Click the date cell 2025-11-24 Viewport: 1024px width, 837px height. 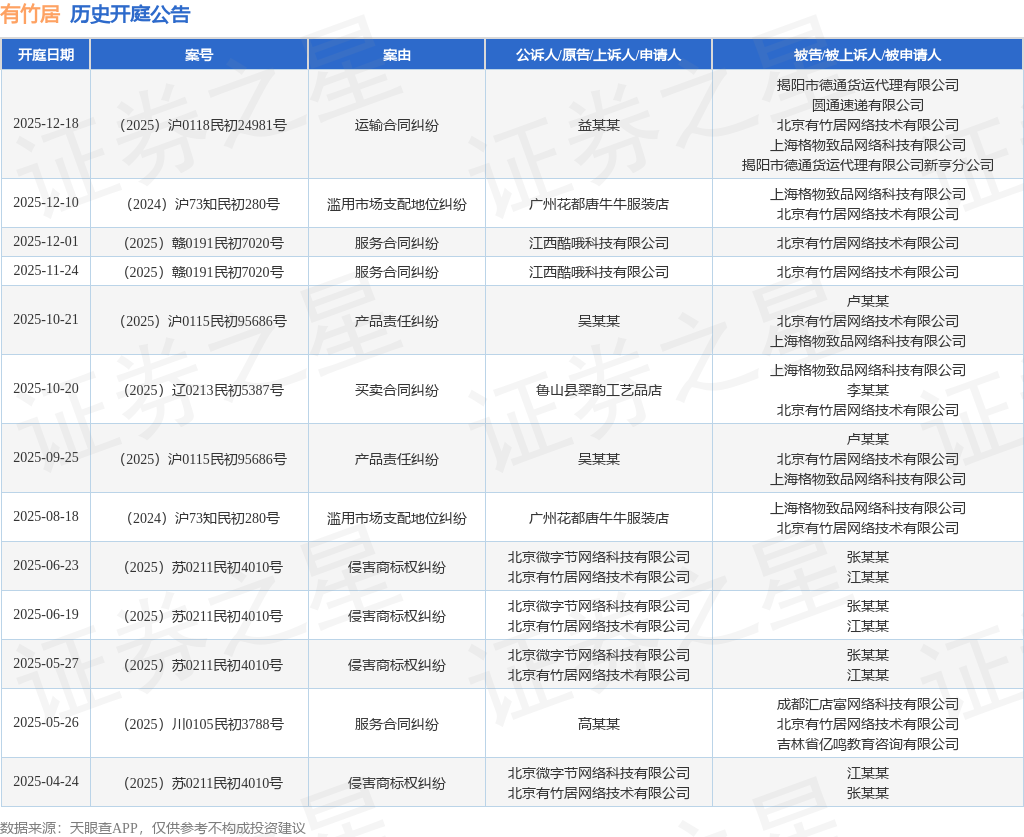[46, 270]
